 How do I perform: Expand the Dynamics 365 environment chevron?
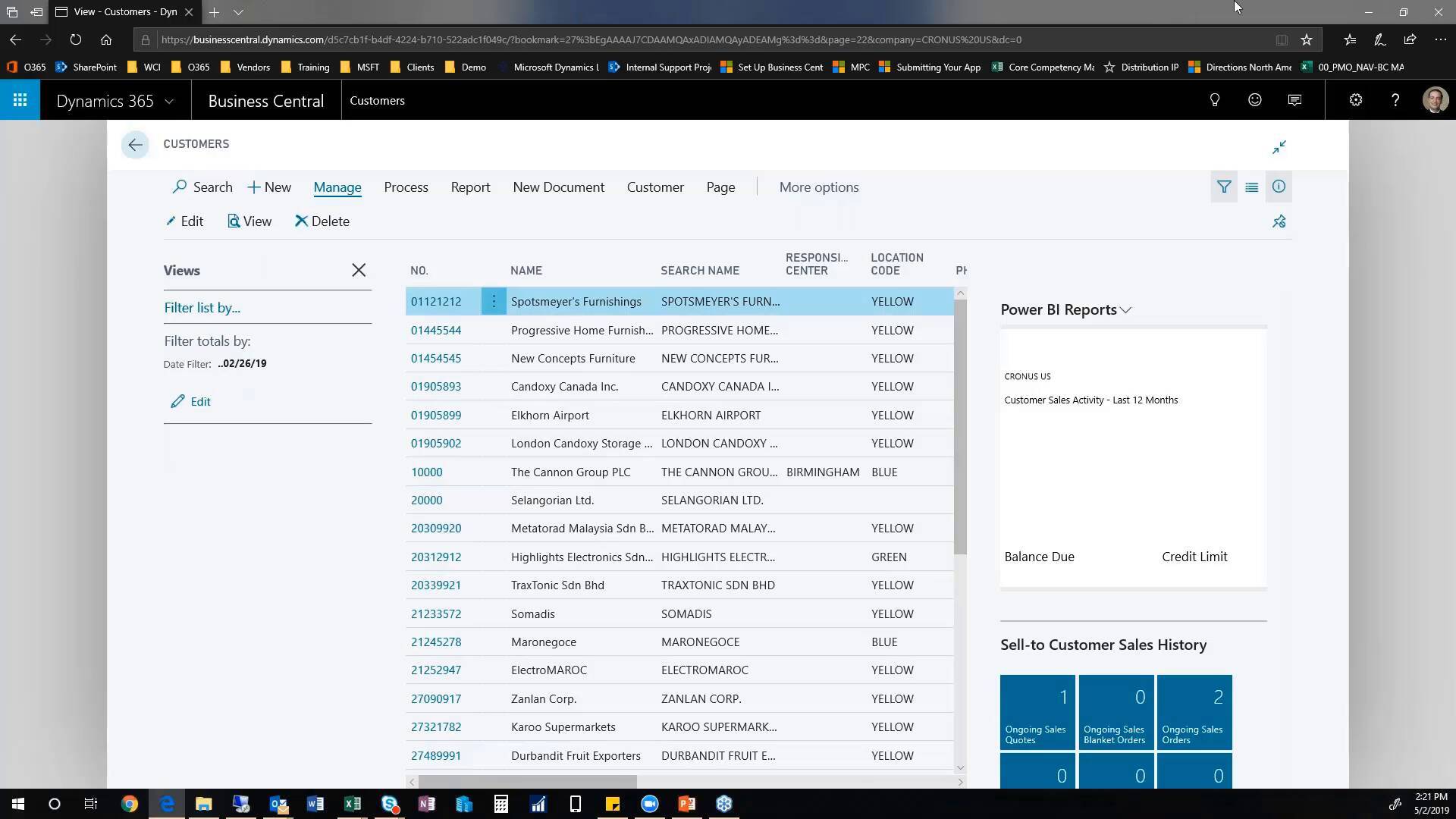pos(169,100)
